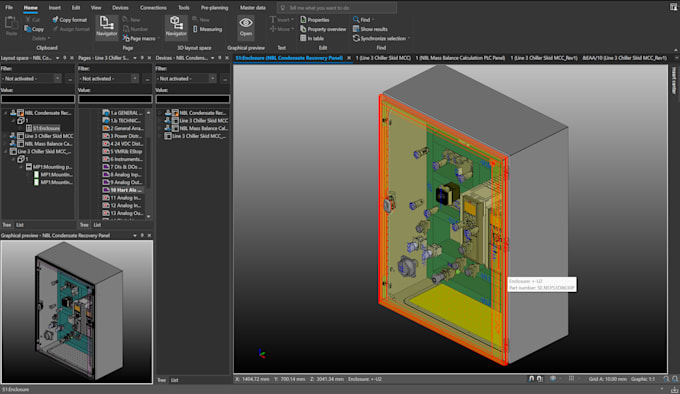Pin the Graphical preview panel
This screenshot has width=680, height=394.
point(142,235)
